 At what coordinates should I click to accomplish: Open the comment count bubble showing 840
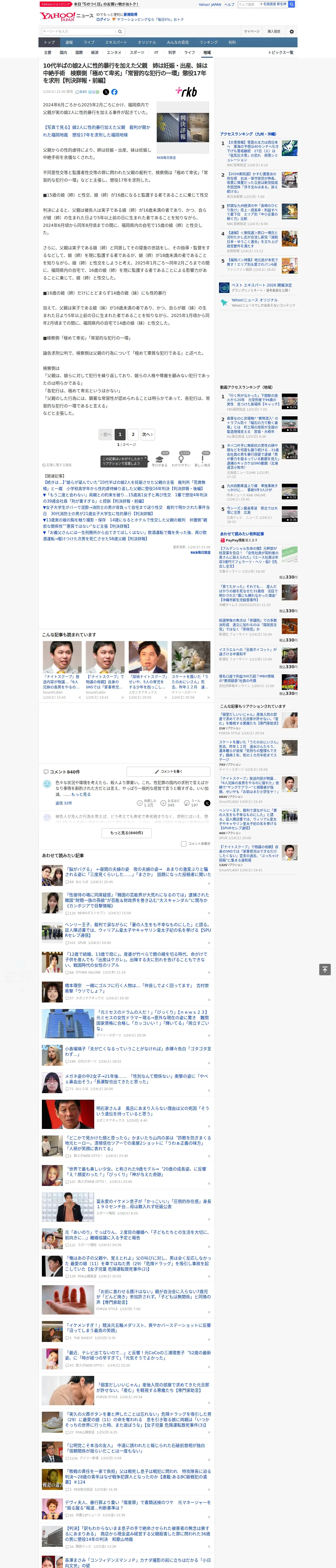point(82,92)
